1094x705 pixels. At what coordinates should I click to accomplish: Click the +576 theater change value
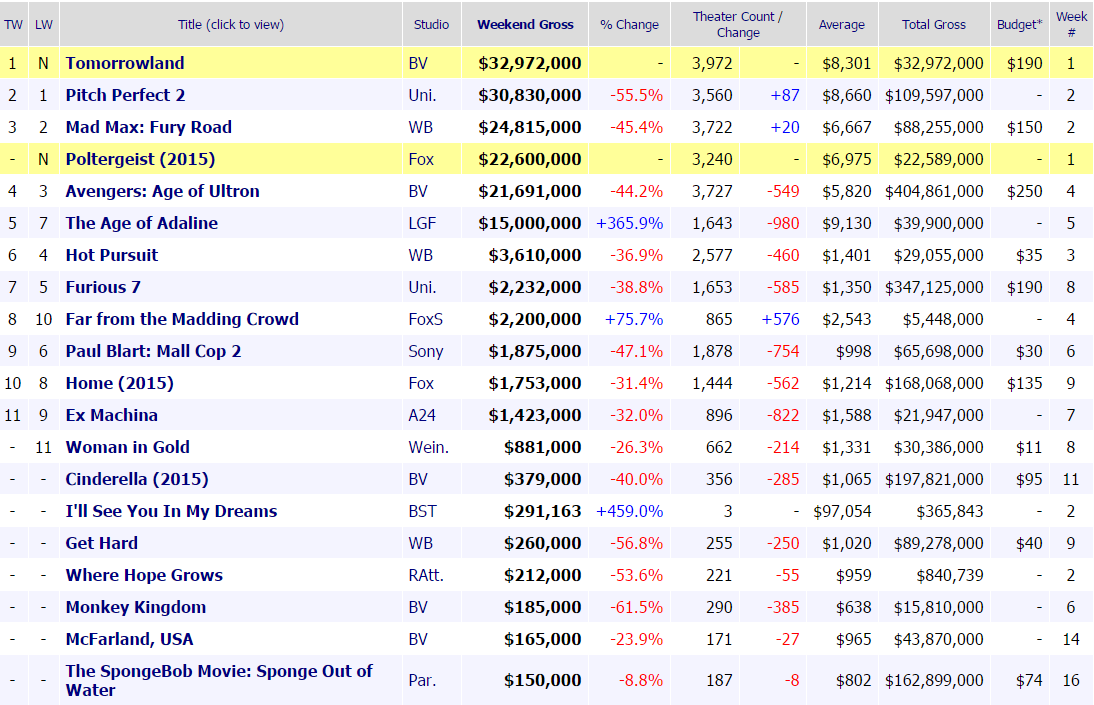tap(781, 320)
